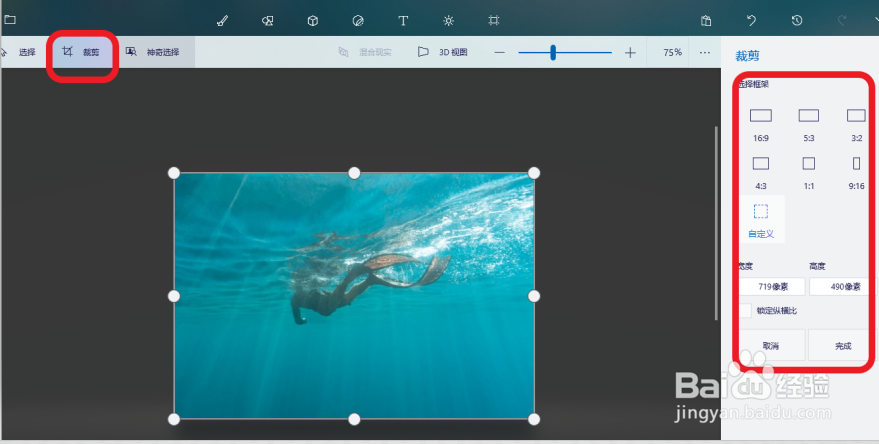Toggle the 锁定纵横比 checkbox

(x=745, y=311)
